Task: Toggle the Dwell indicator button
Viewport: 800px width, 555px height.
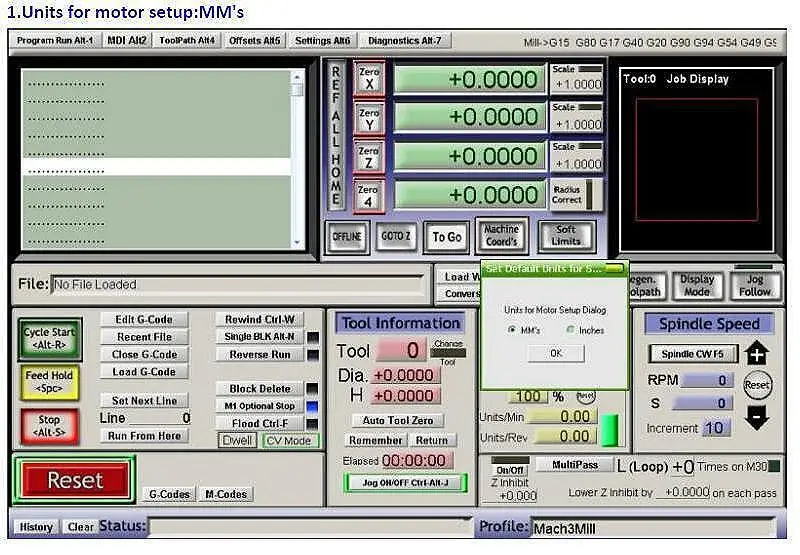Action: 237,440
